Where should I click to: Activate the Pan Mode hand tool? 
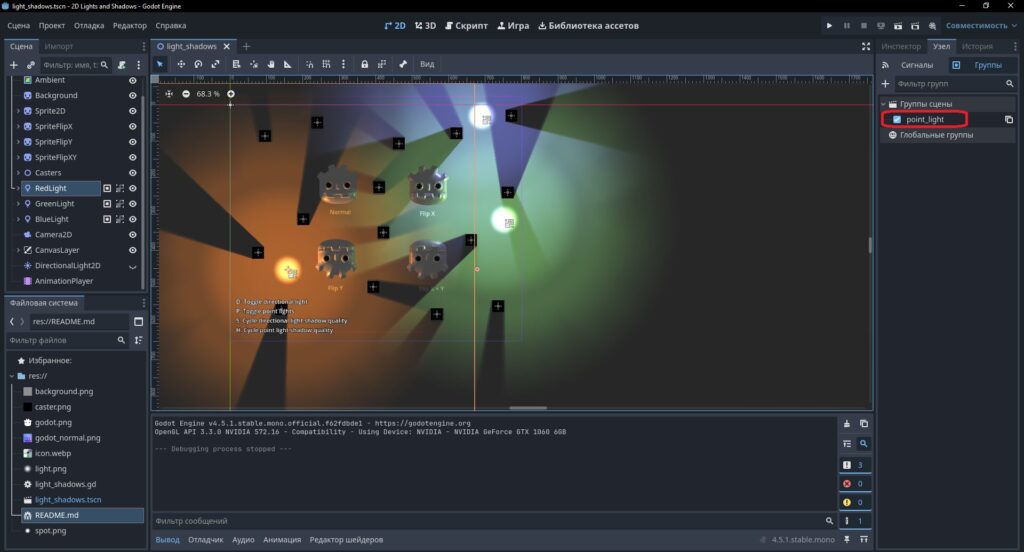[270, 64]
